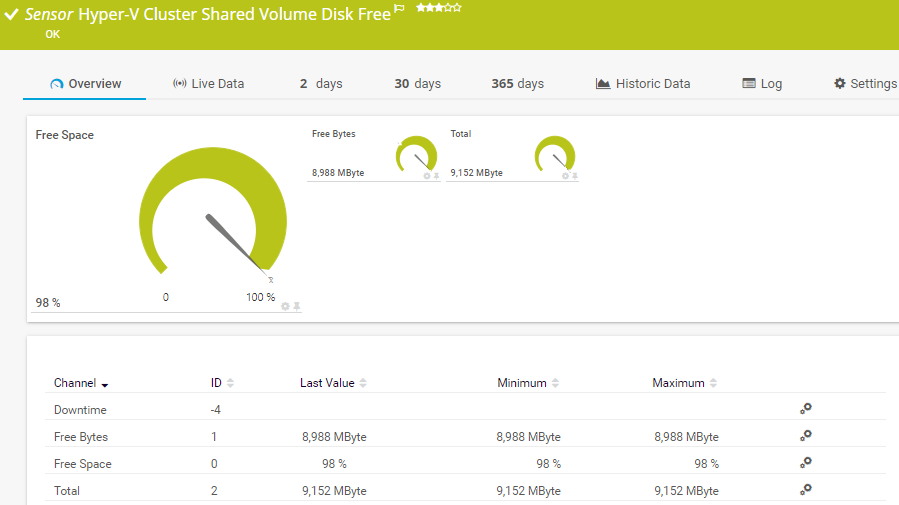Open channel settings for Free Space row
The image size is (899, 505).
coord(805,463)
